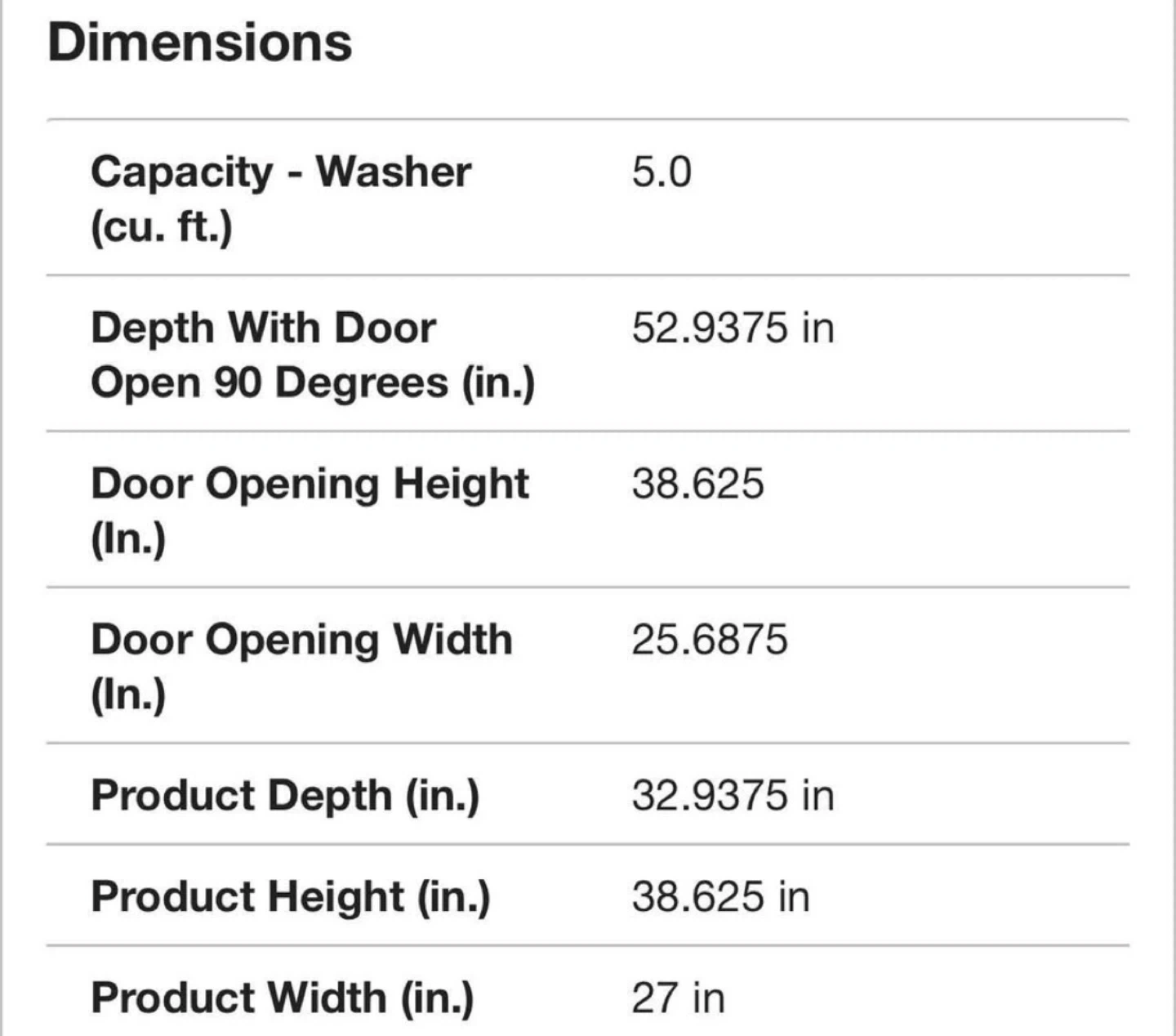The width and height of the screenshot is (1176, 1036).
Task: Click the Product Depth (in.) label
Action: tap(285, 795)
